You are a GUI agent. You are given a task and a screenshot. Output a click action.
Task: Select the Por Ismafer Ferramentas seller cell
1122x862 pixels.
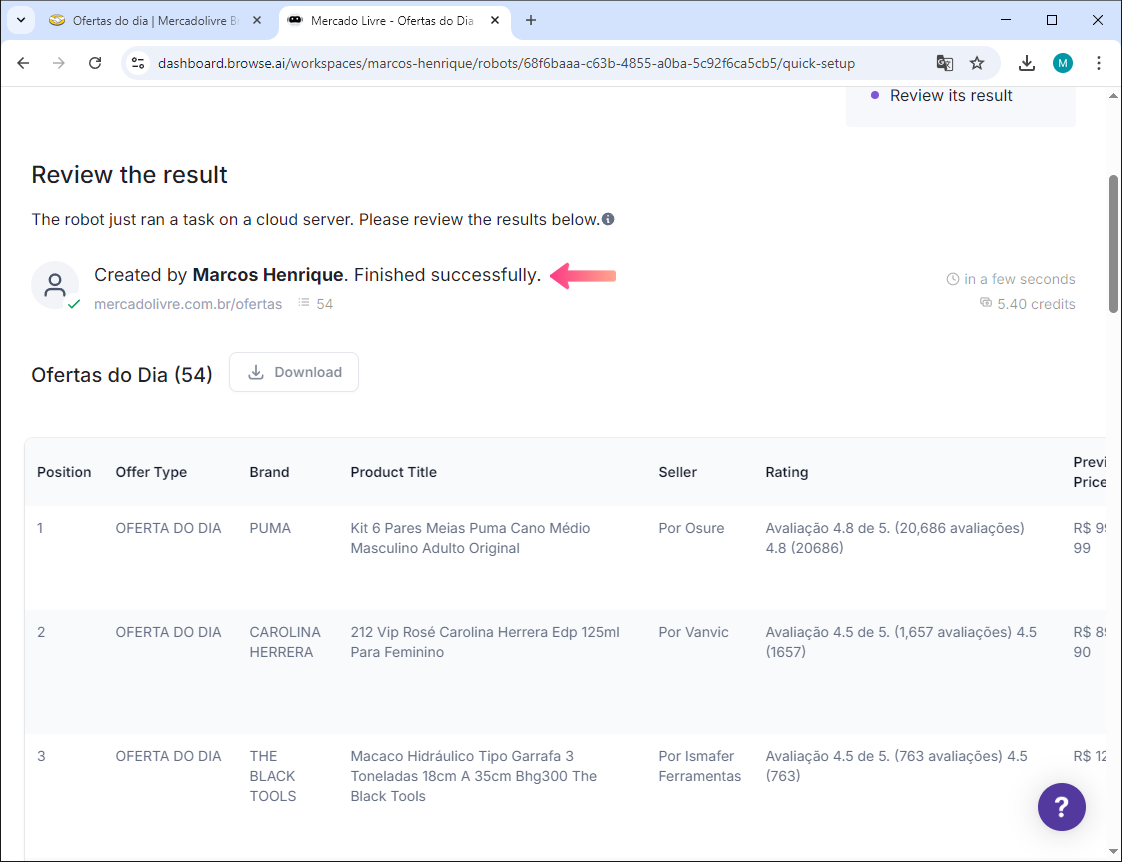[700, 766]
